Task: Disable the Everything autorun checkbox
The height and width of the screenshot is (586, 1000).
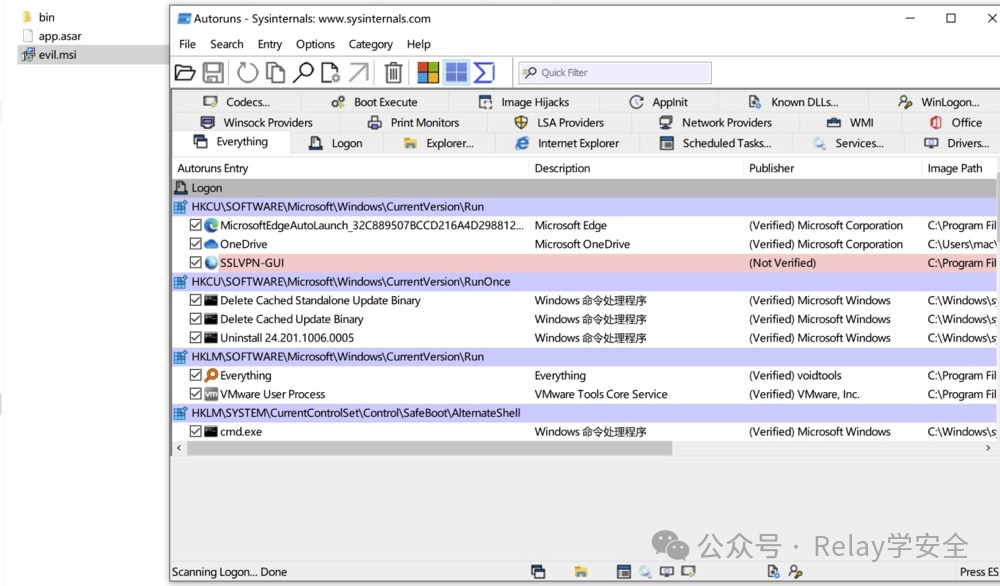Action: [196, 375]
